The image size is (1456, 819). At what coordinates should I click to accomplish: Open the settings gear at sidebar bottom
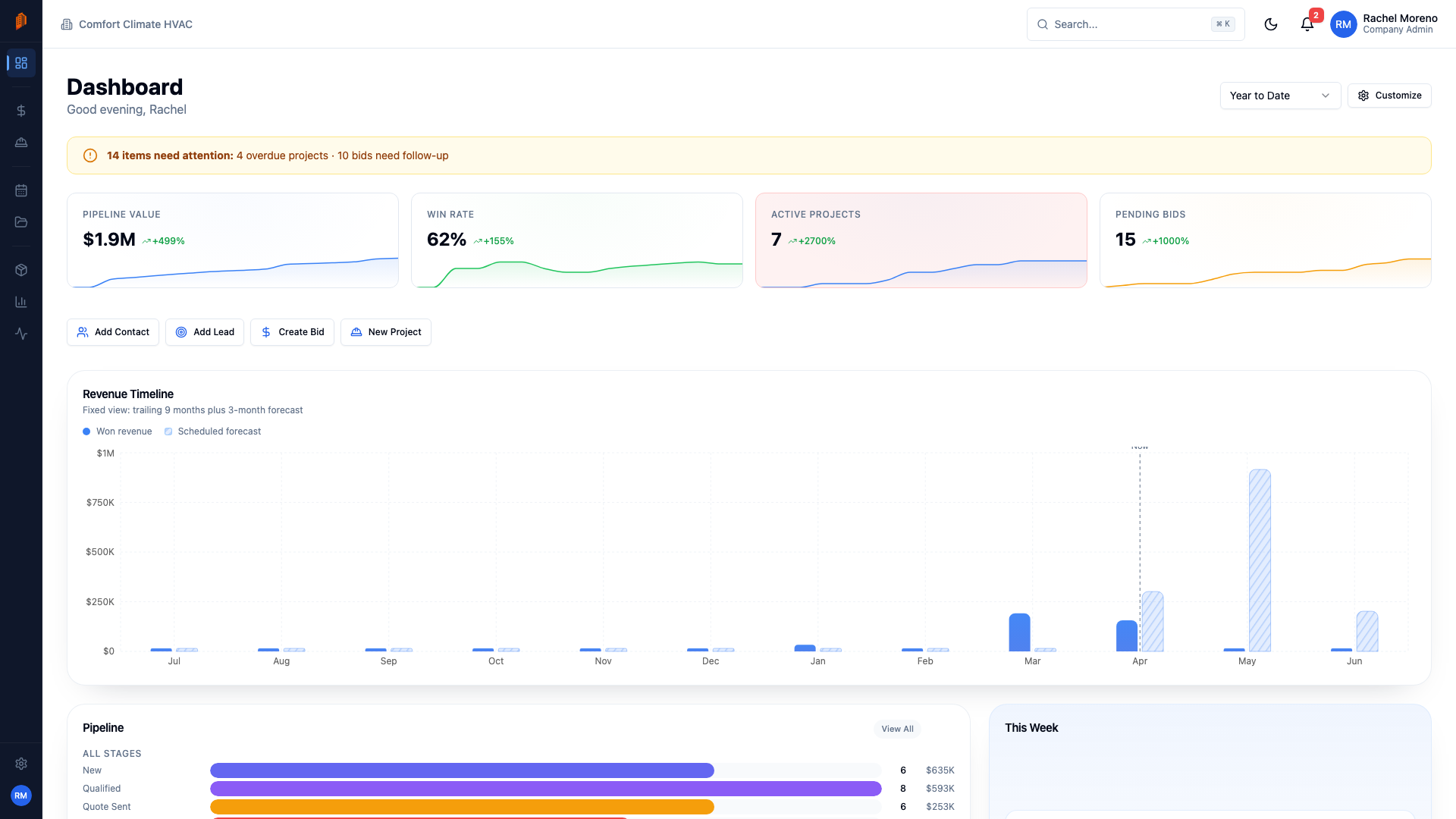coord(20,764)
